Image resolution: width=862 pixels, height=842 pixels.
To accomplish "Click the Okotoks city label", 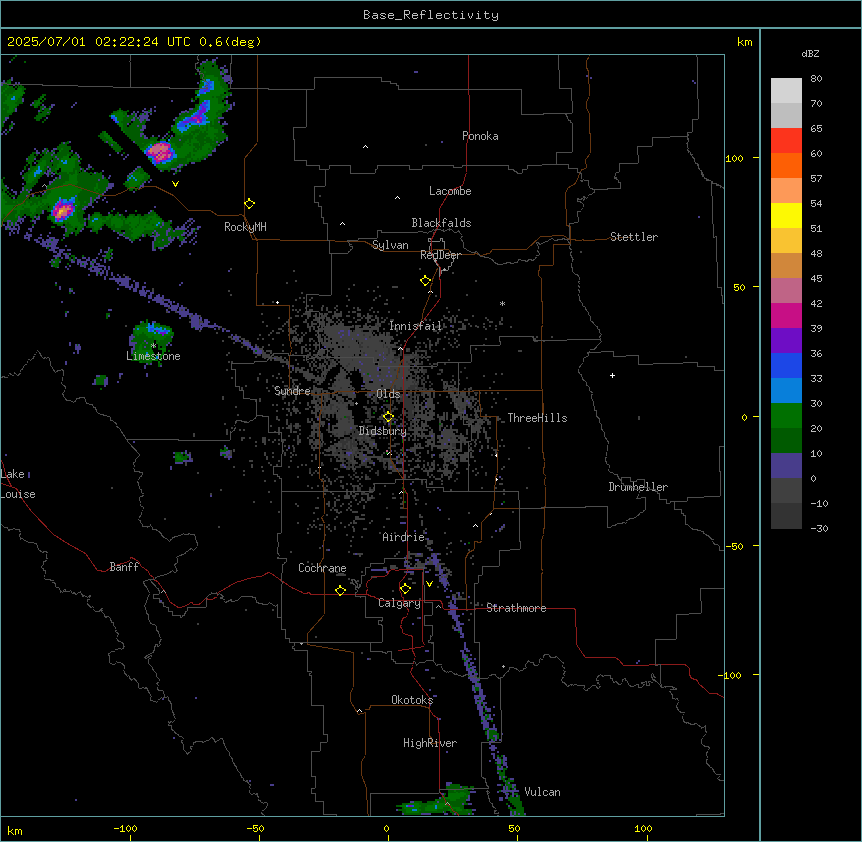I will pyautogui.click(x=412, y=700).
